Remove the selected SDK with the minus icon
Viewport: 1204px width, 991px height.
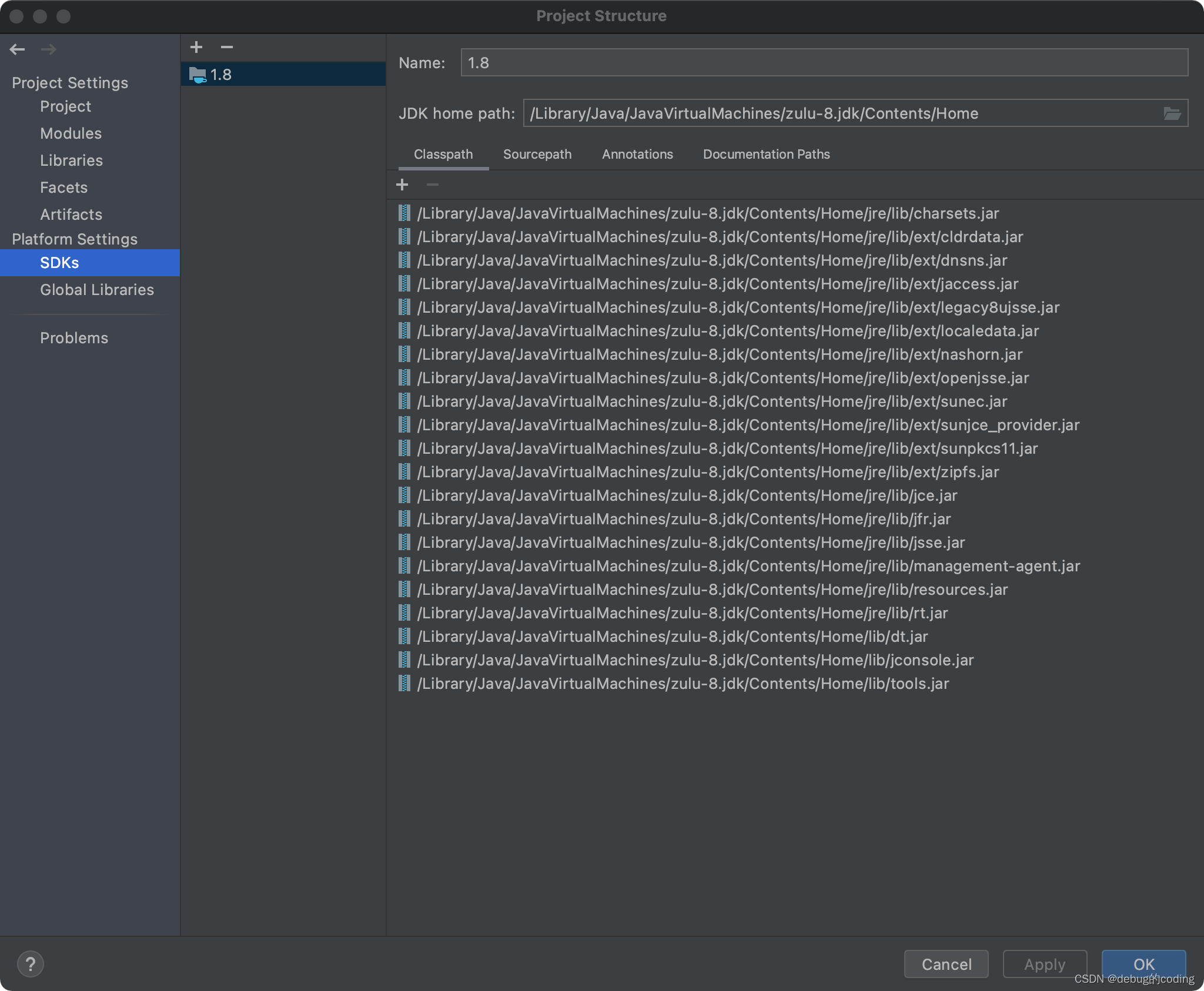pos(228,47)
